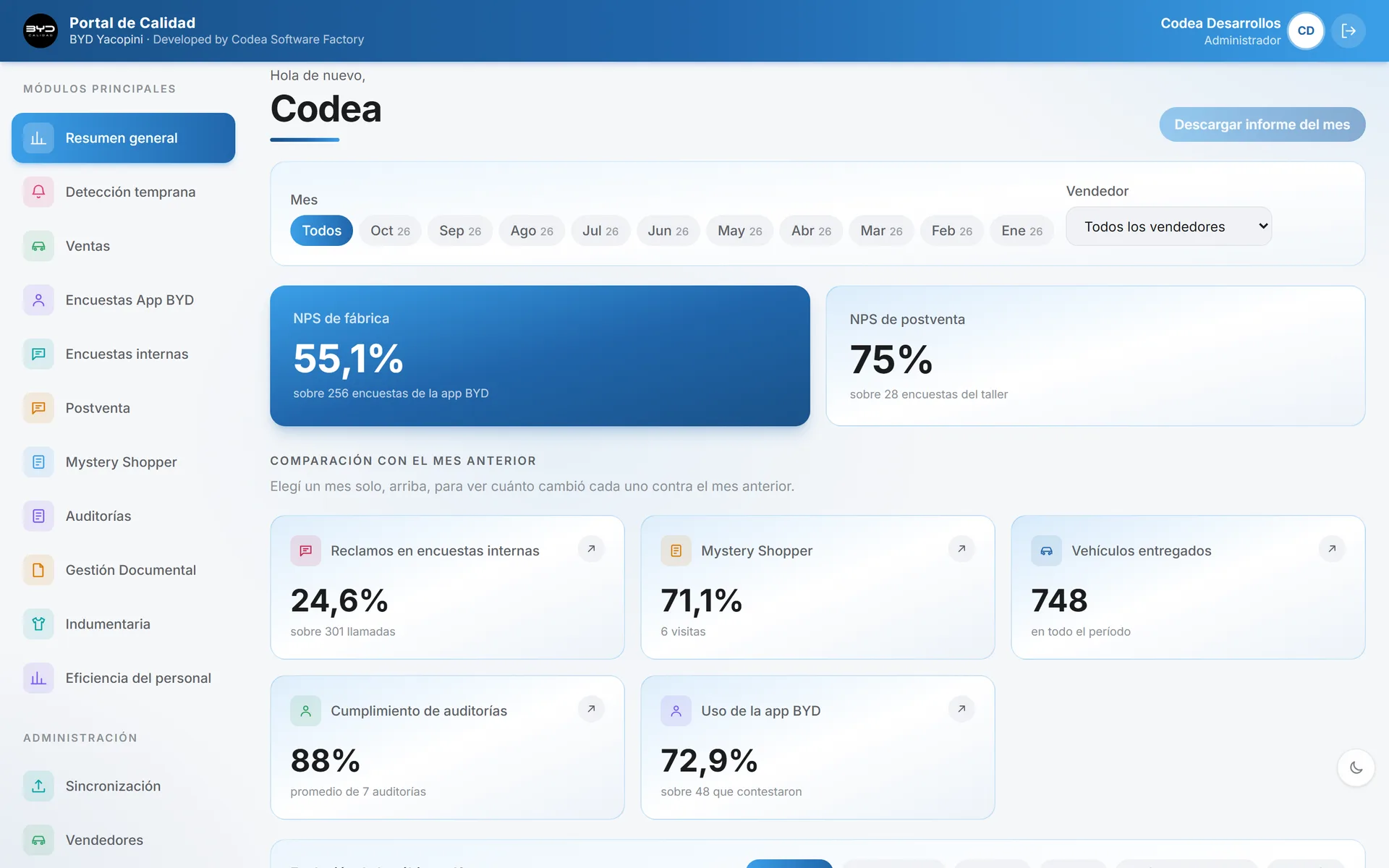
Task: Select the Abr 26 month chip
Action: click(811, 231)
